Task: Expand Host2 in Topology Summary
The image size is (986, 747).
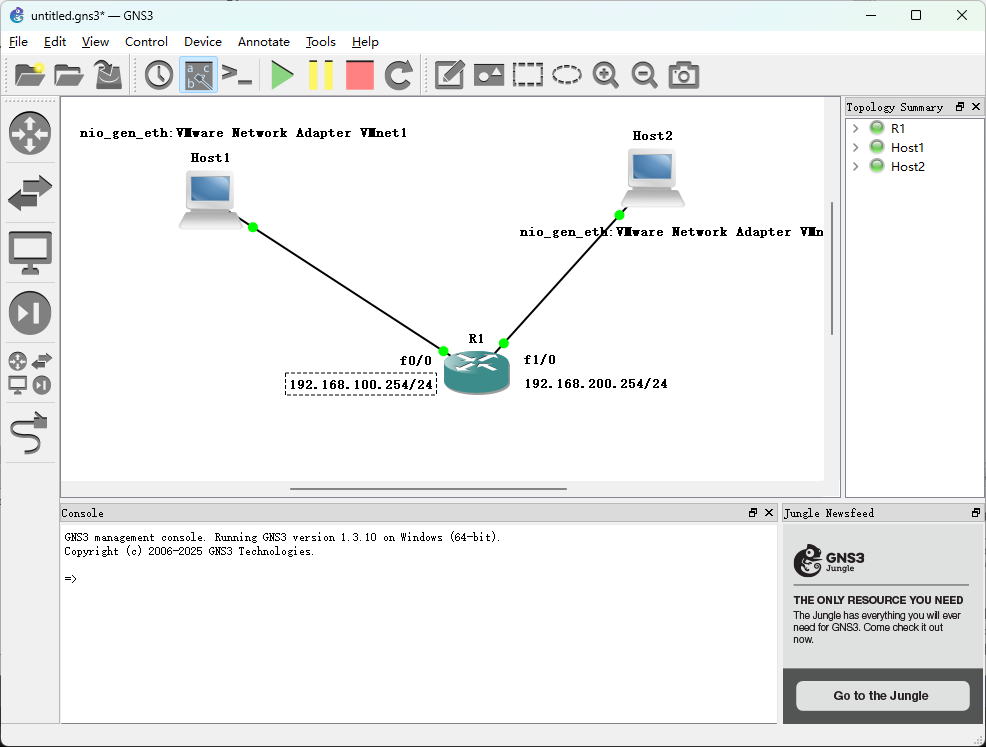Action: 855,166
